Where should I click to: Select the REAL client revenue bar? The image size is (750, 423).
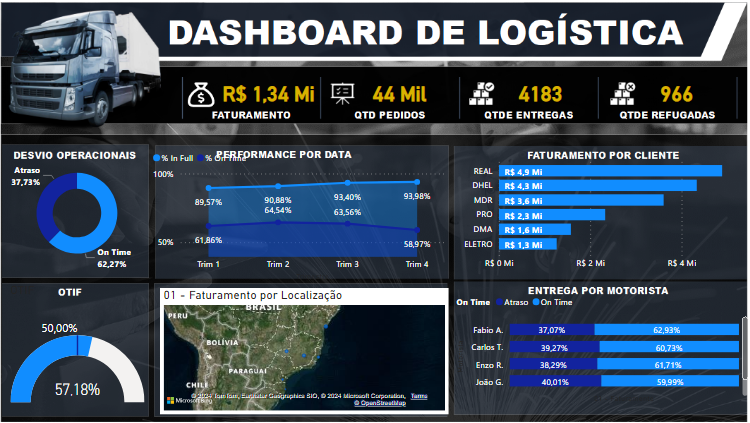[x=610, y=171]
